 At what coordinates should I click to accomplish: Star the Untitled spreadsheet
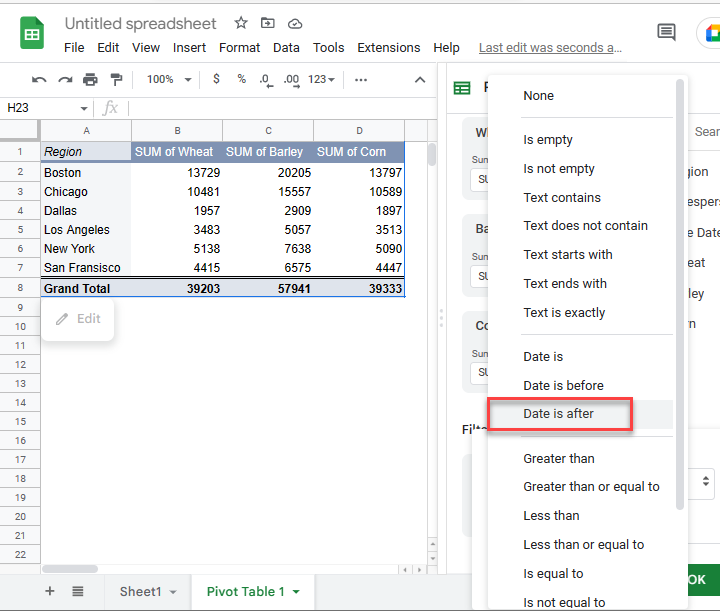[241, 23]
